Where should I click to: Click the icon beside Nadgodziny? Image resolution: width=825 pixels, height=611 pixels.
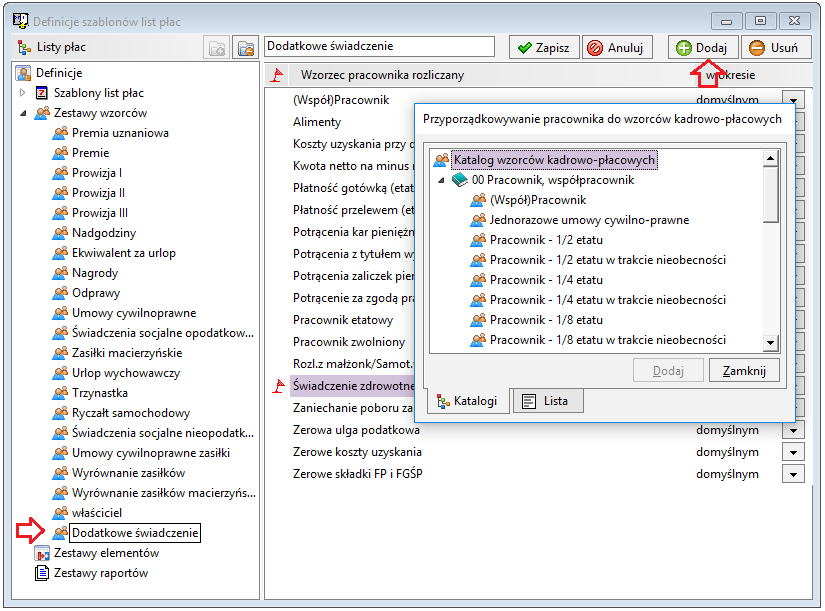tap(61, 233)
